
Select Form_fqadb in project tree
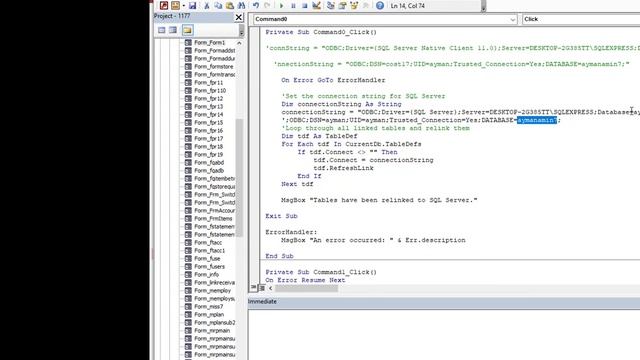[209, 171]
